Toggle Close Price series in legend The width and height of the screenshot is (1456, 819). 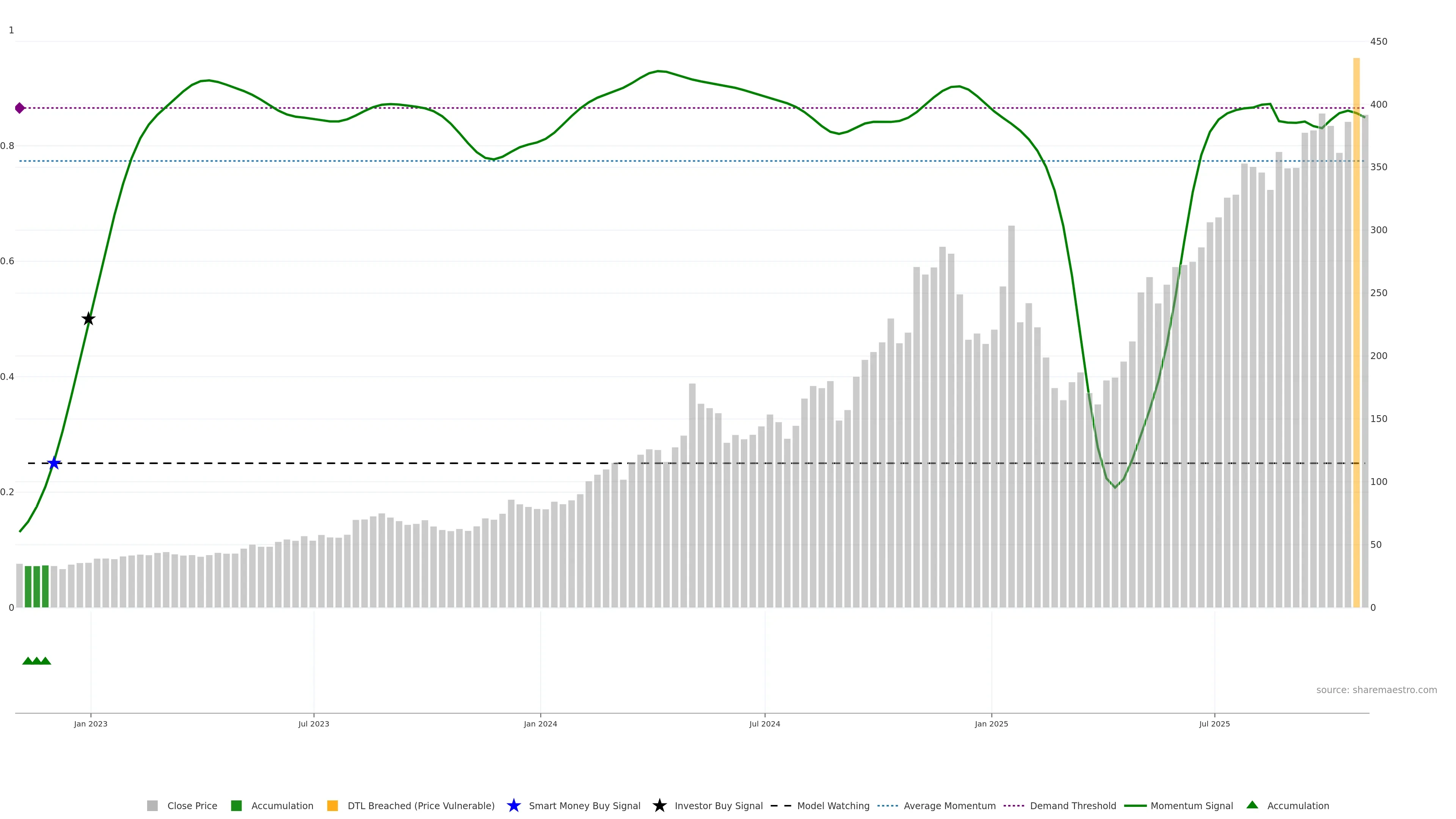point(191,806)
